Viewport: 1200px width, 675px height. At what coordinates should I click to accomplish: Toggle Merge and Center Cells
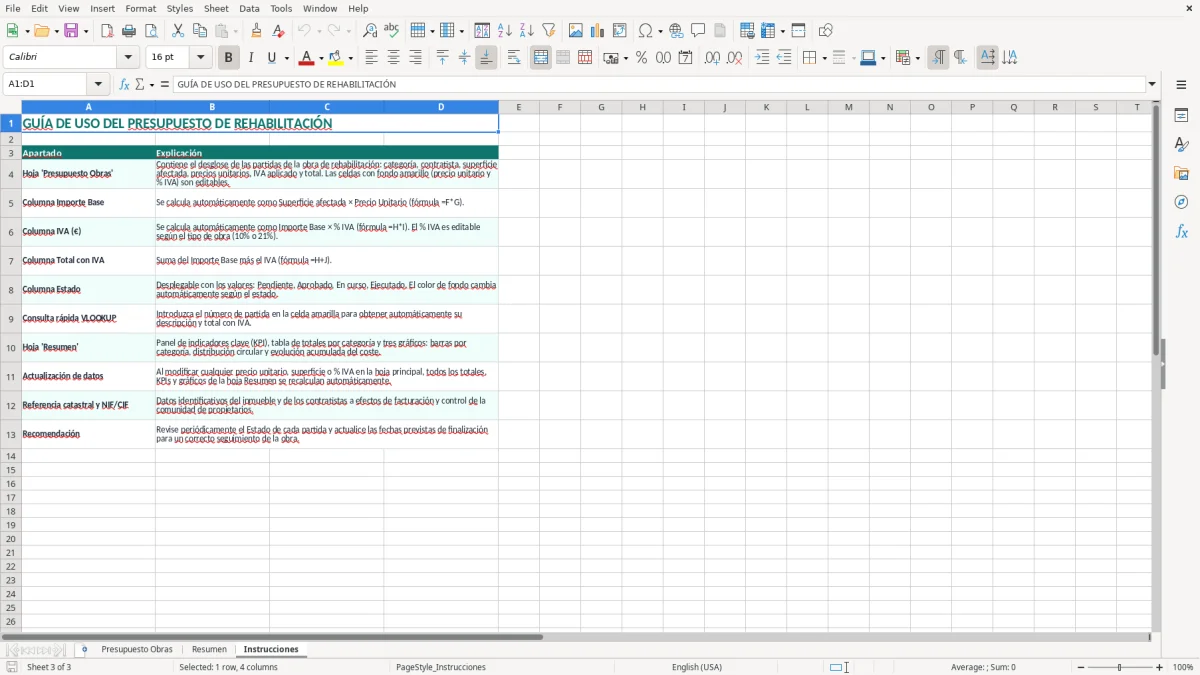pos(541,58)
